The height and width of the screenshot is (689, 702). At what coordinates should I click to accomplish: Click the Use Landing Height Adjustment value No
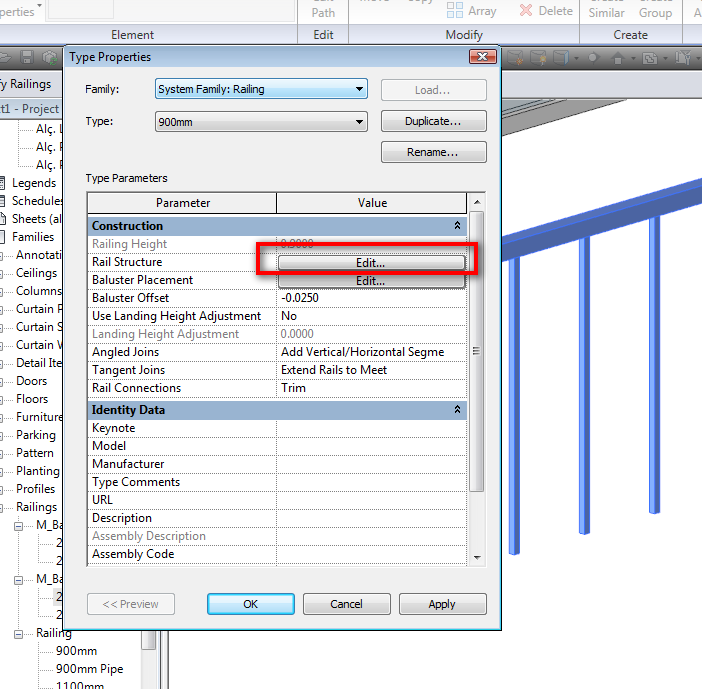coord(372,316)
